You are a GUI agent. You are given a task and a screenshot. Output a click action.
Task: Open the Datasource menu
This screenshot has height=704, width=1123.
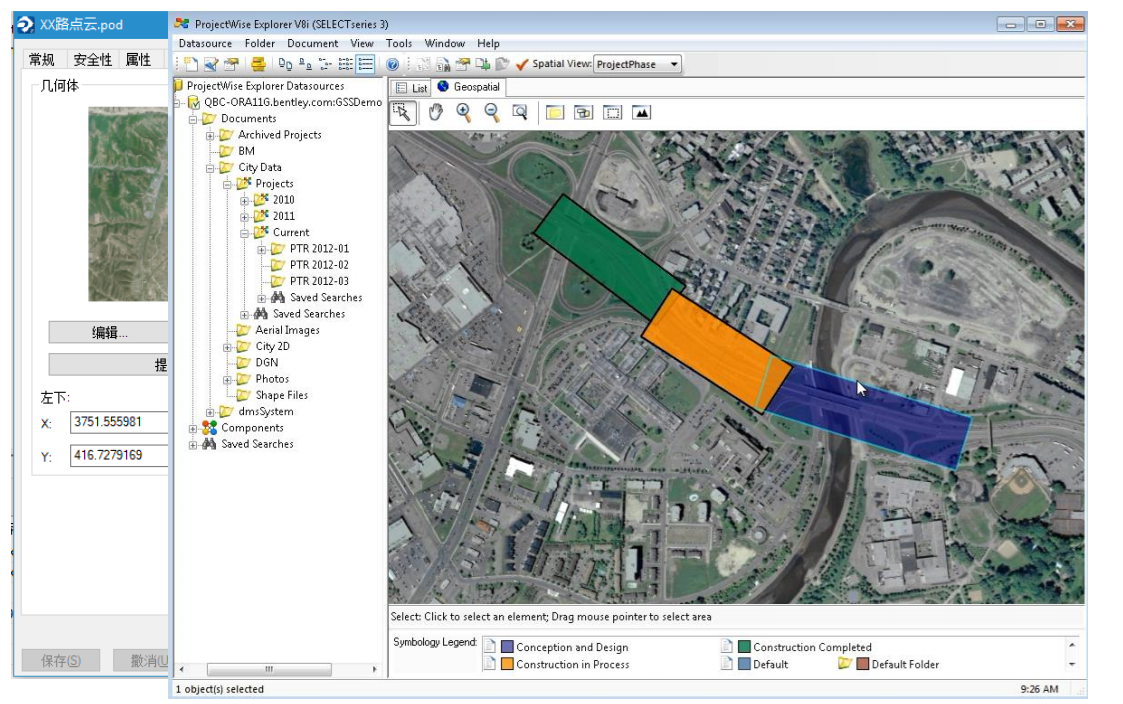point(206,44)
